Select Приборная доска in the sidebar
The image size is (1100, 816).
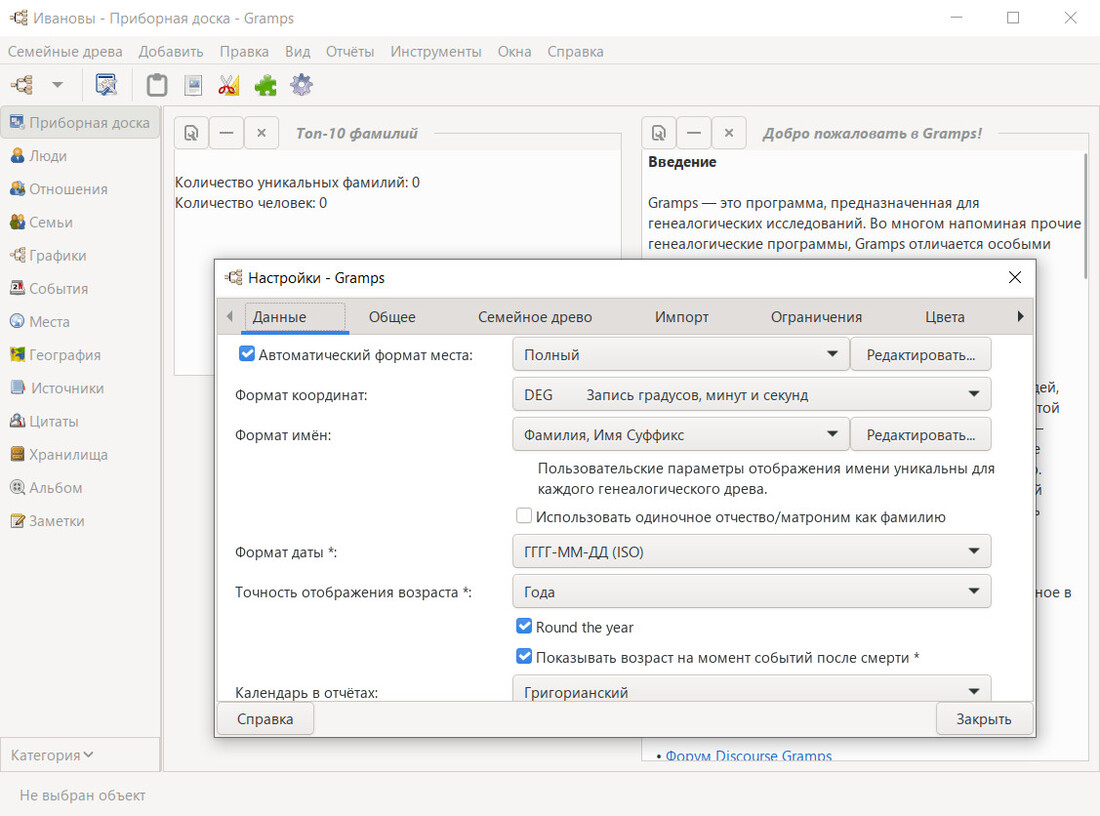[x=80, y=123]
